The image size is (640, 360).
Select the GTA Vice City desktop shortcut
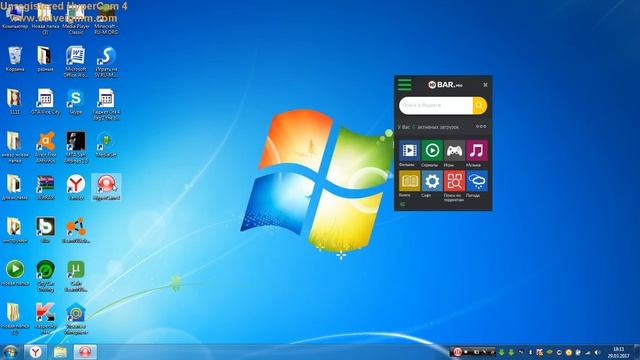(x=45, y=102)
